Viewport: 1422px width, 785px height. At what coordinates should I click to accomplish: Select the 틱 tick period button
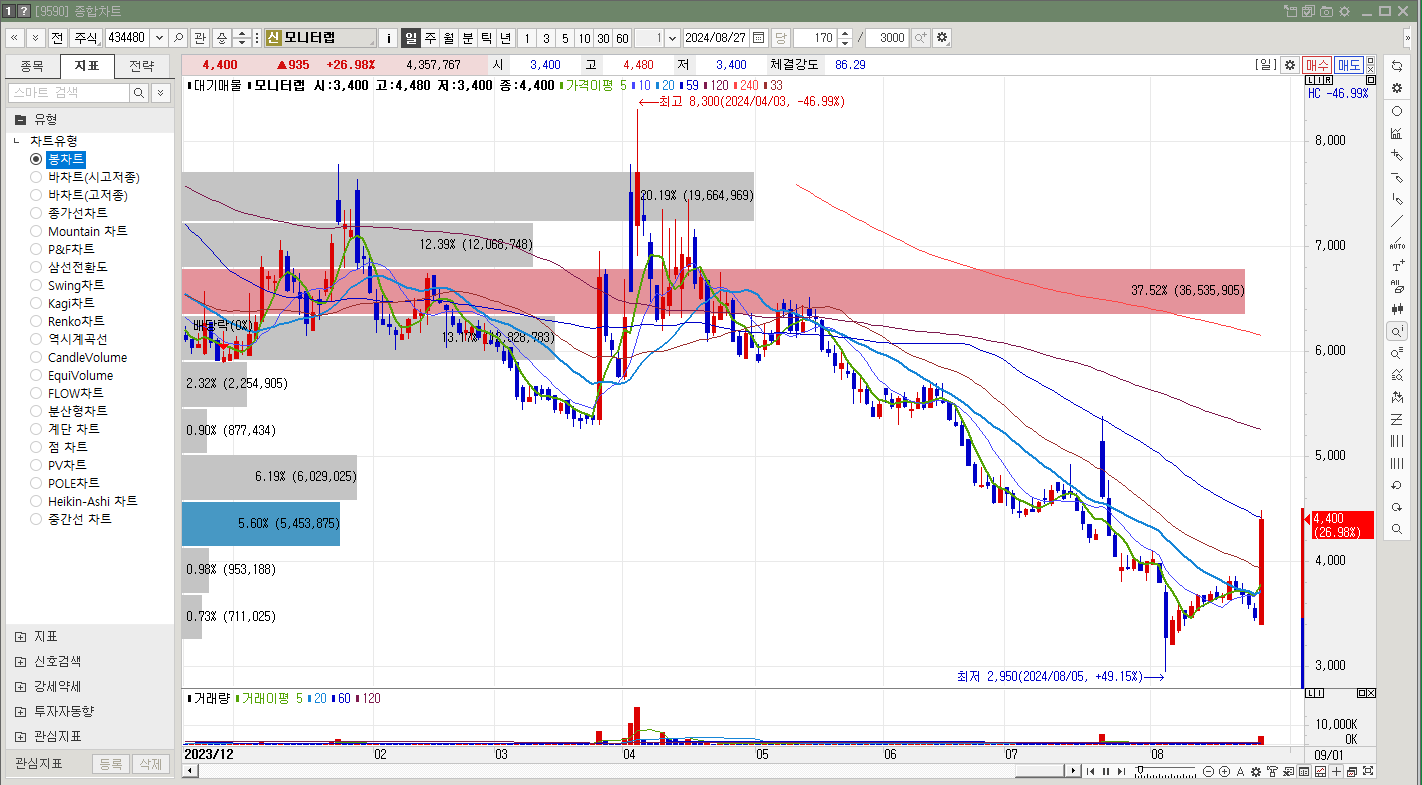[x=487, y=38]
